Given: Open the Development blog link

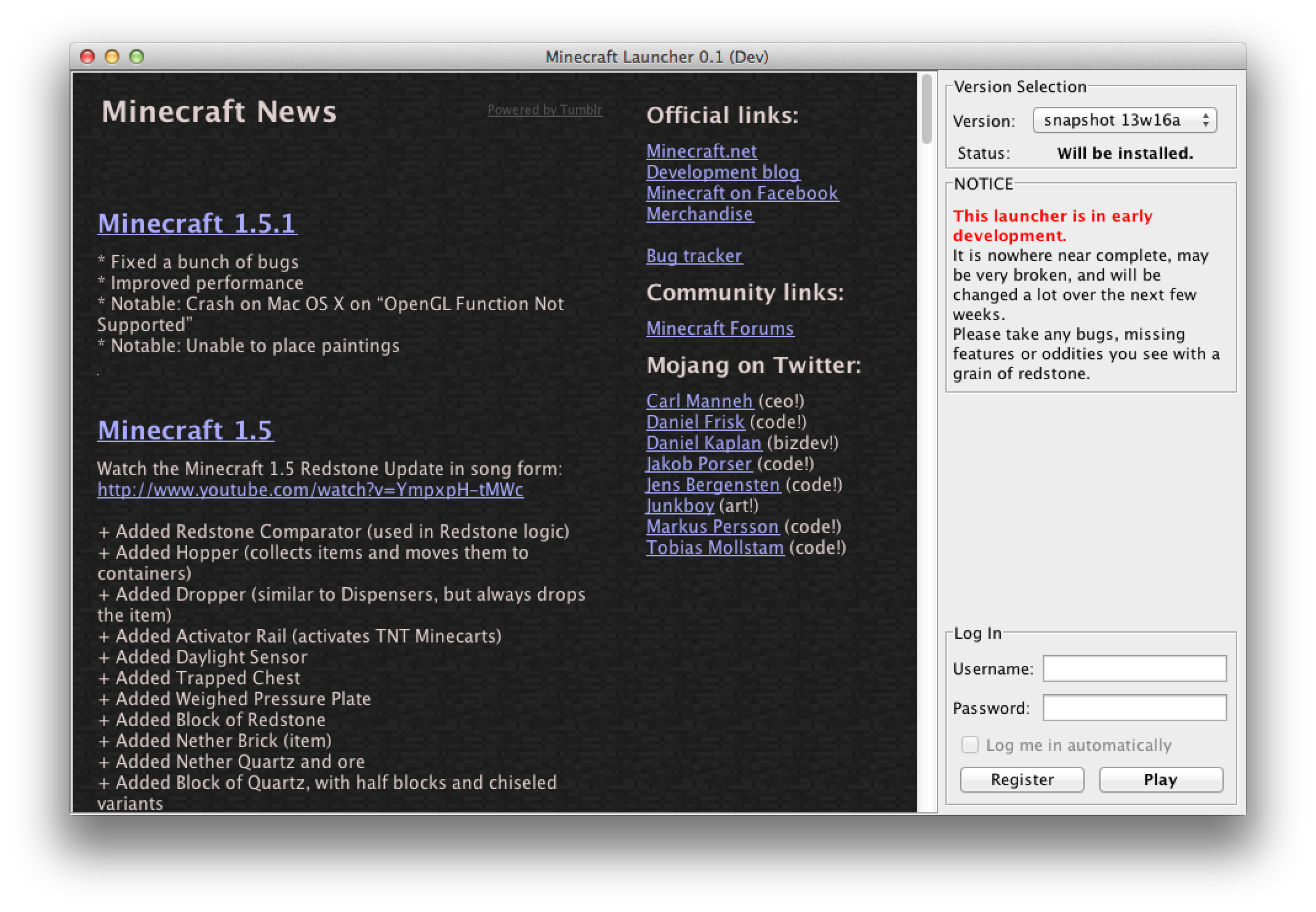Looking at the screenshot, I should point(723,172).
